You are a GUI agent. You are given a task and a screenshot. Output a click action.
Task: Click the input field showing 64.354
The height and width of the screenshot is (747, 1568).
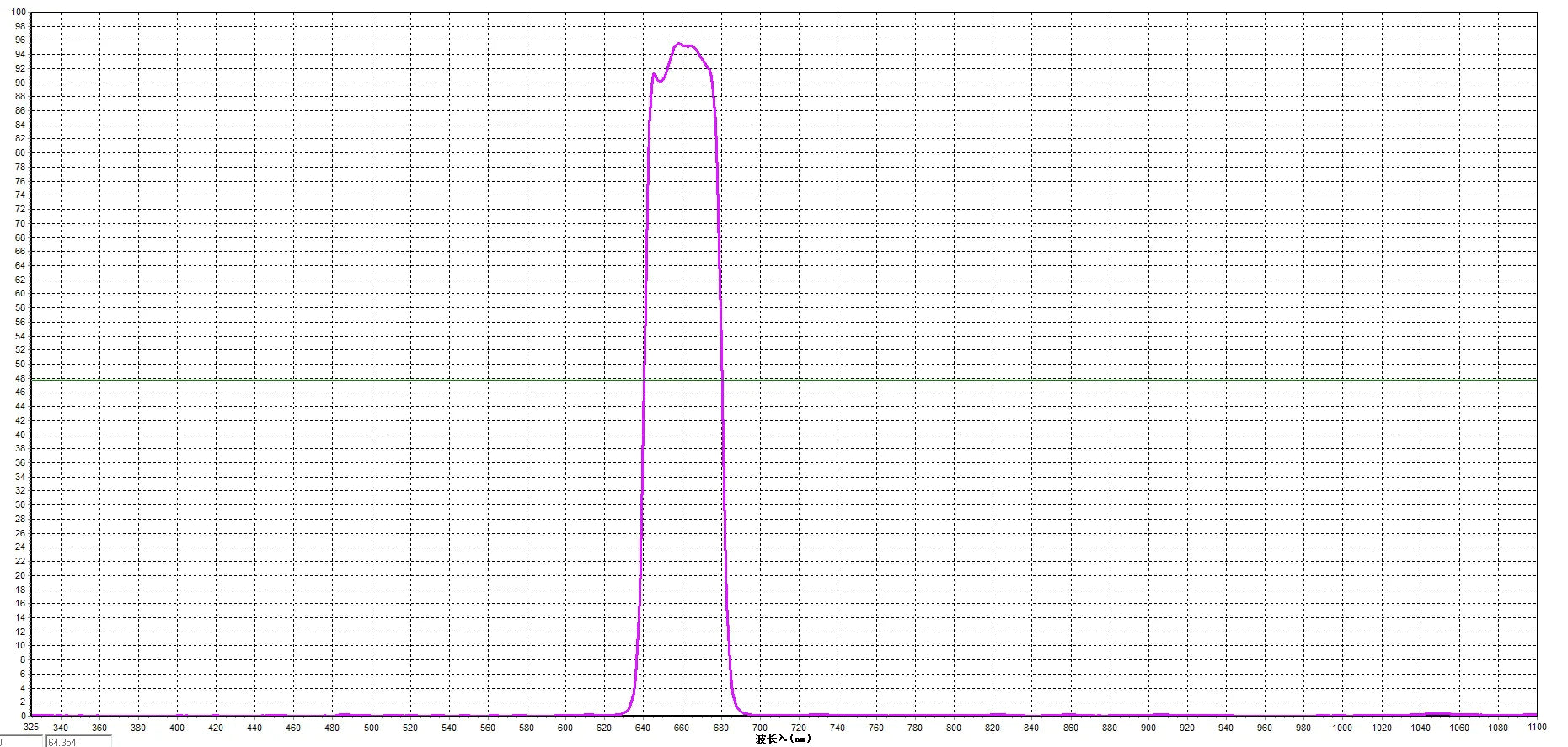coord(78,742)
